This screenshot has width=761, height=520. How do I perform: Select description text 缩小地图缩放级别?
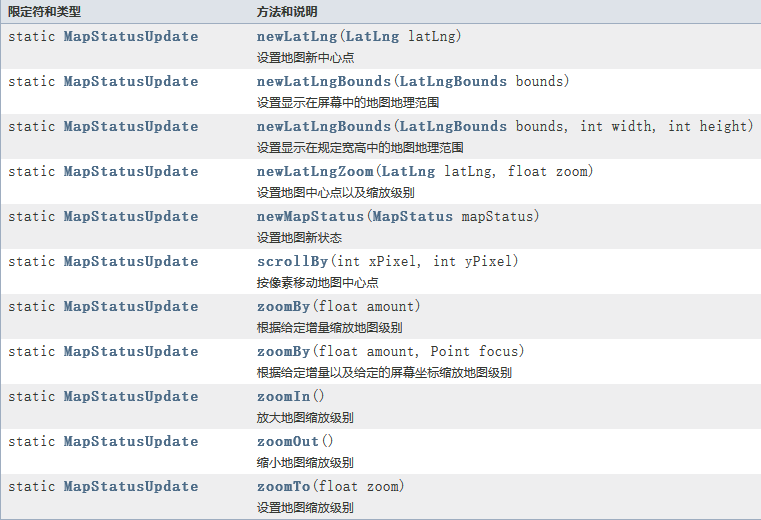305,463
